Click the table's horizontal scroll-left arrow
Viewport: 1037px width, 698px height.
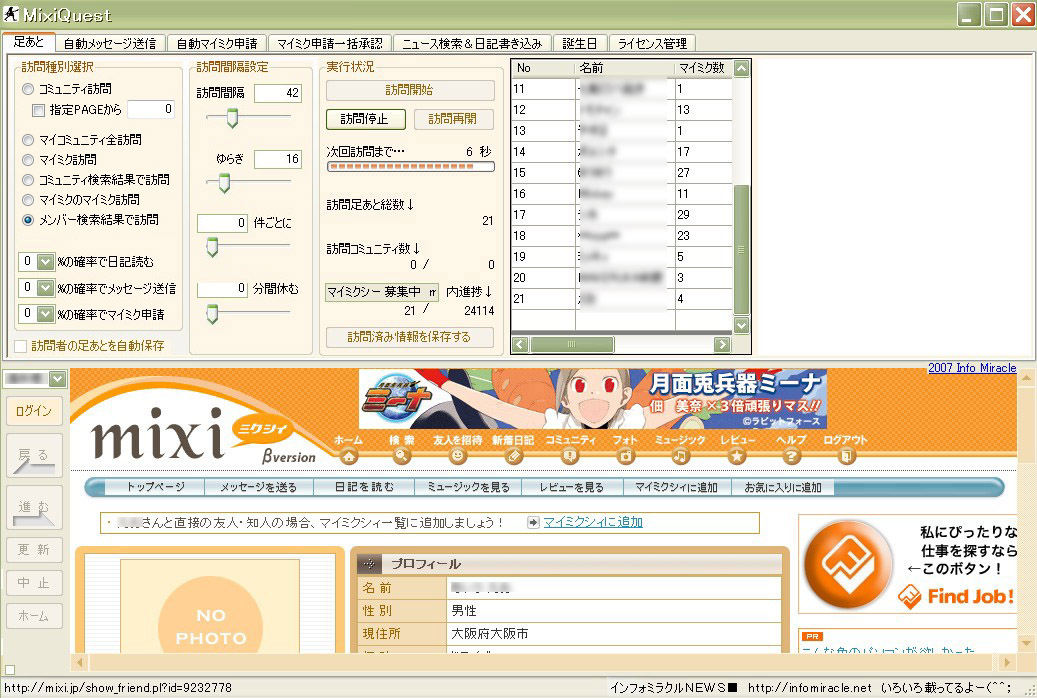(520, 345)
